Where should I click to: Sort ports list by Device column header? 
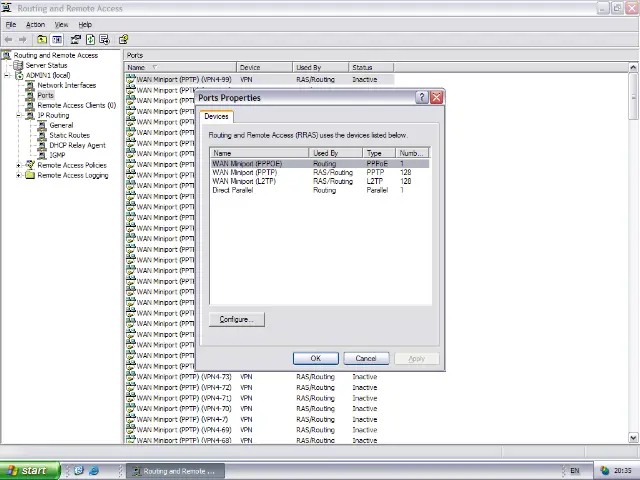coord(264,67)
